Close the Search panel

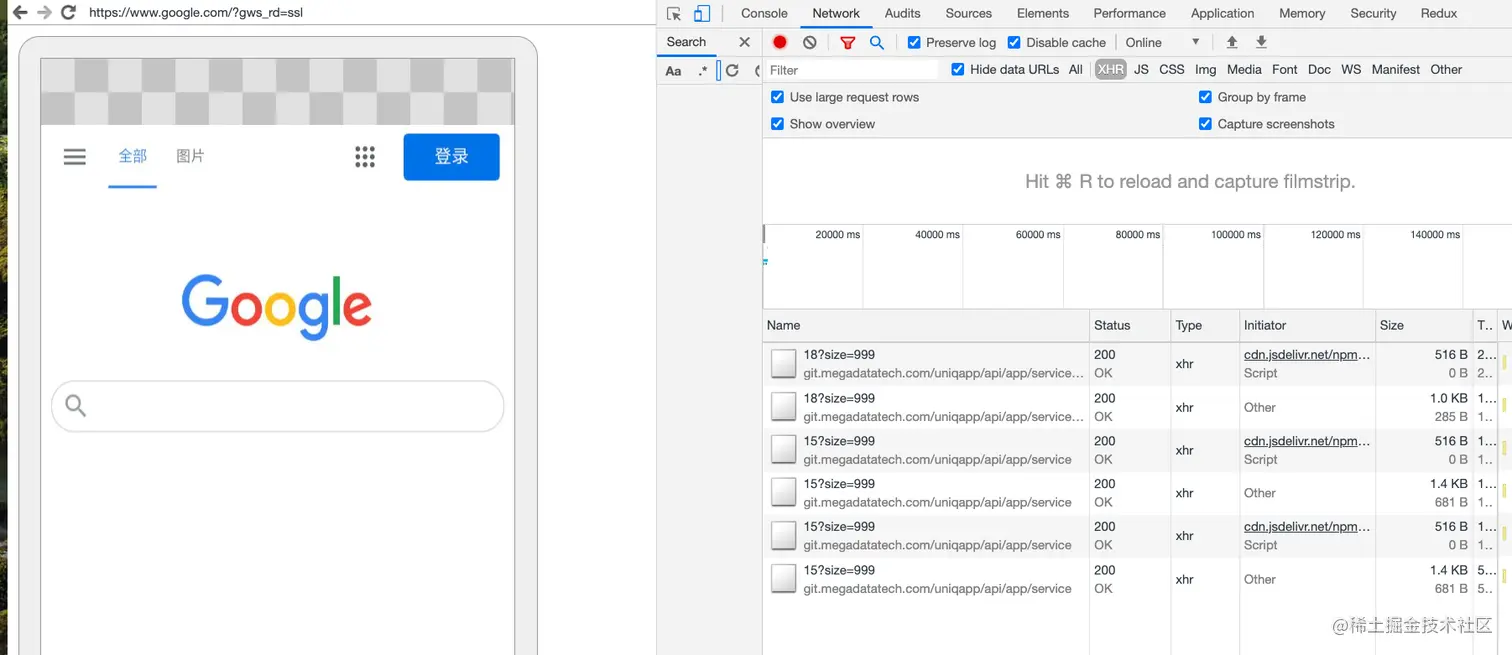coord(744,42)
